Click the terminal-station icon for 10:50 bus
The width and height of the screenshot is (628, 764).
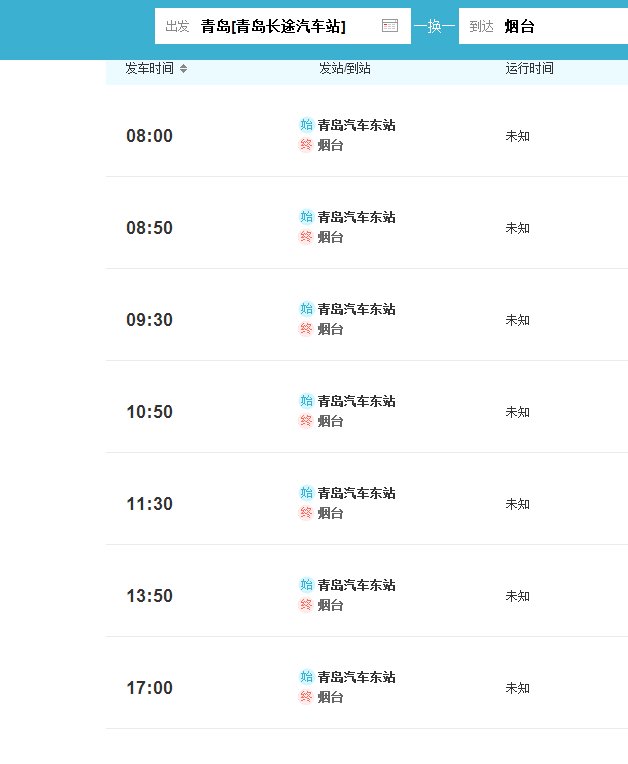click(x=306, y=421)
